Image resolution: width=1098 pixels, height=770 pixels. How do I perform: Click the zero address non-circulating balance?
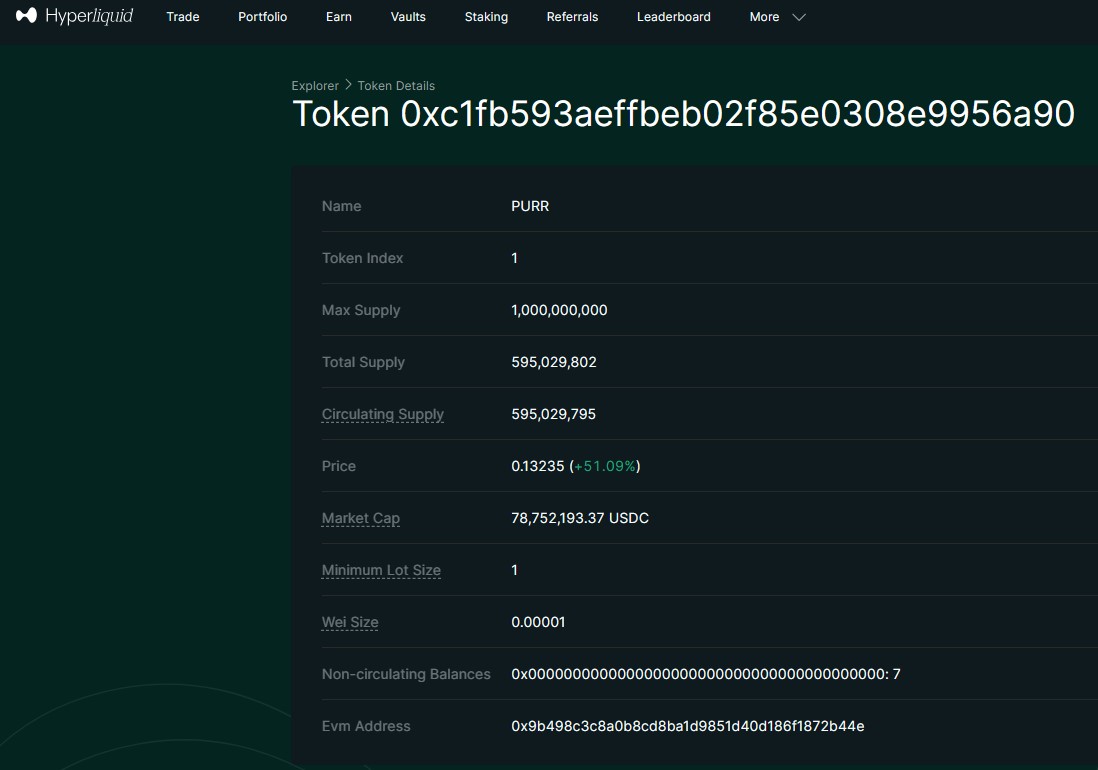[706, 674]
